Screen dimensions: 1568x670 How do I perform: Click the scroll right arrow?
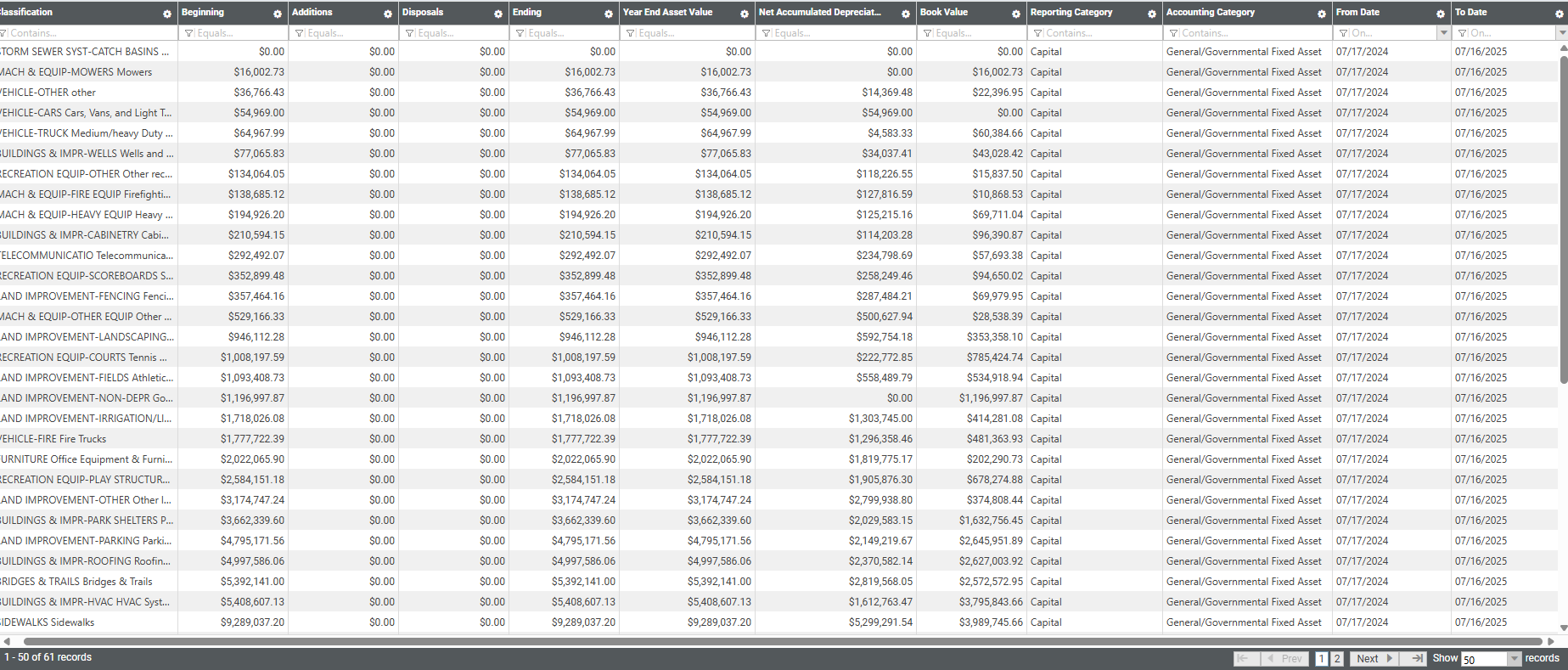tap(1551, 641)
